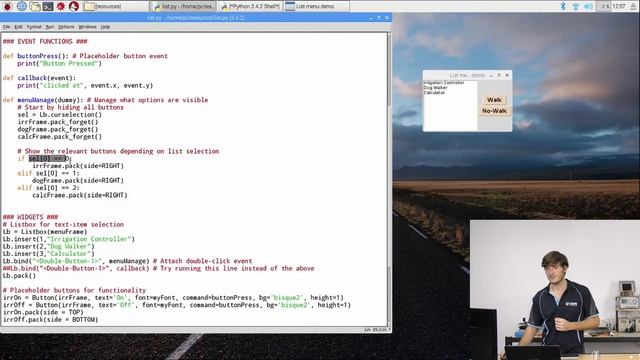The width and height of the screenshot is (640, 360).
Task: Click the commented '##Lb.bind' callback line
Action: [x=158, y=269]
